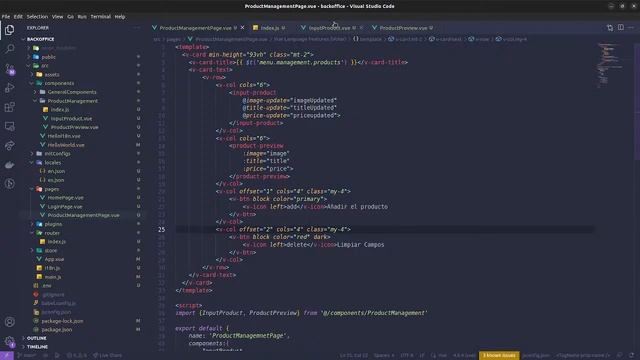Collapse the src folder
Screen dimensions: 640x360
click(44, 66)
